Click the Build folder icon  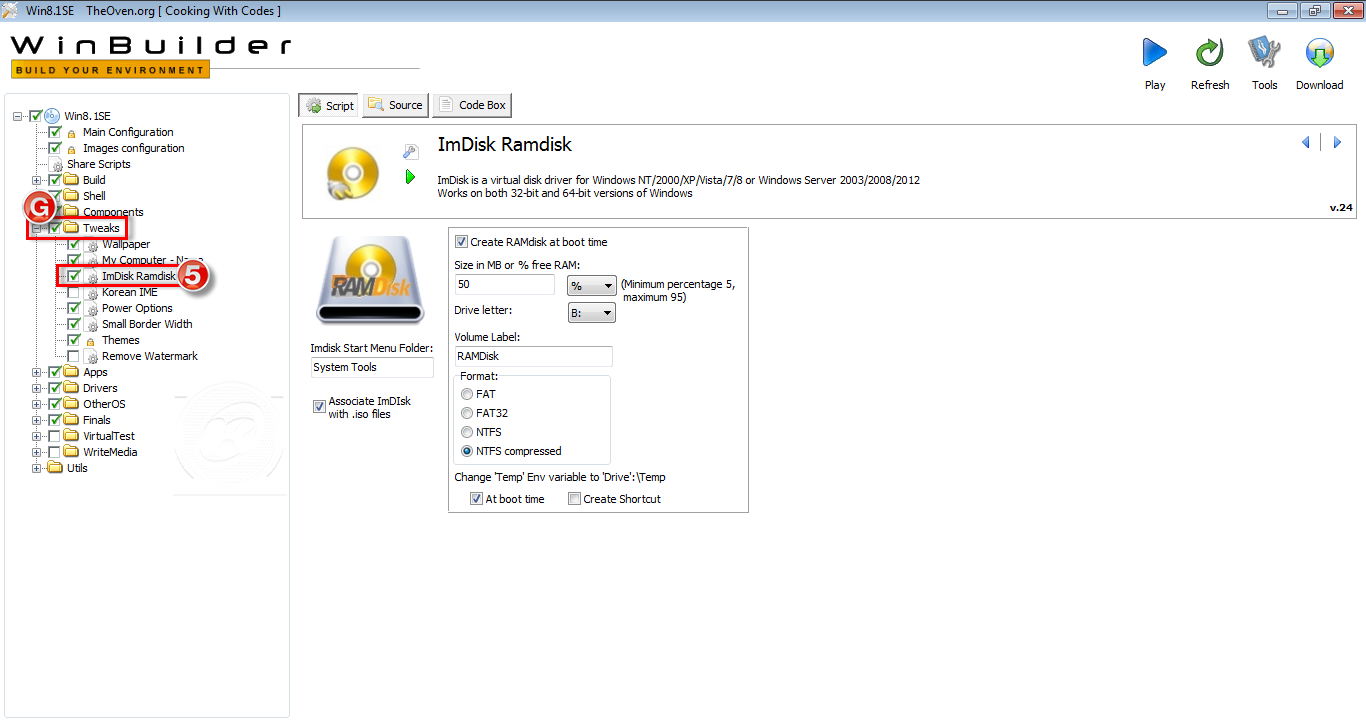point(72,180)
